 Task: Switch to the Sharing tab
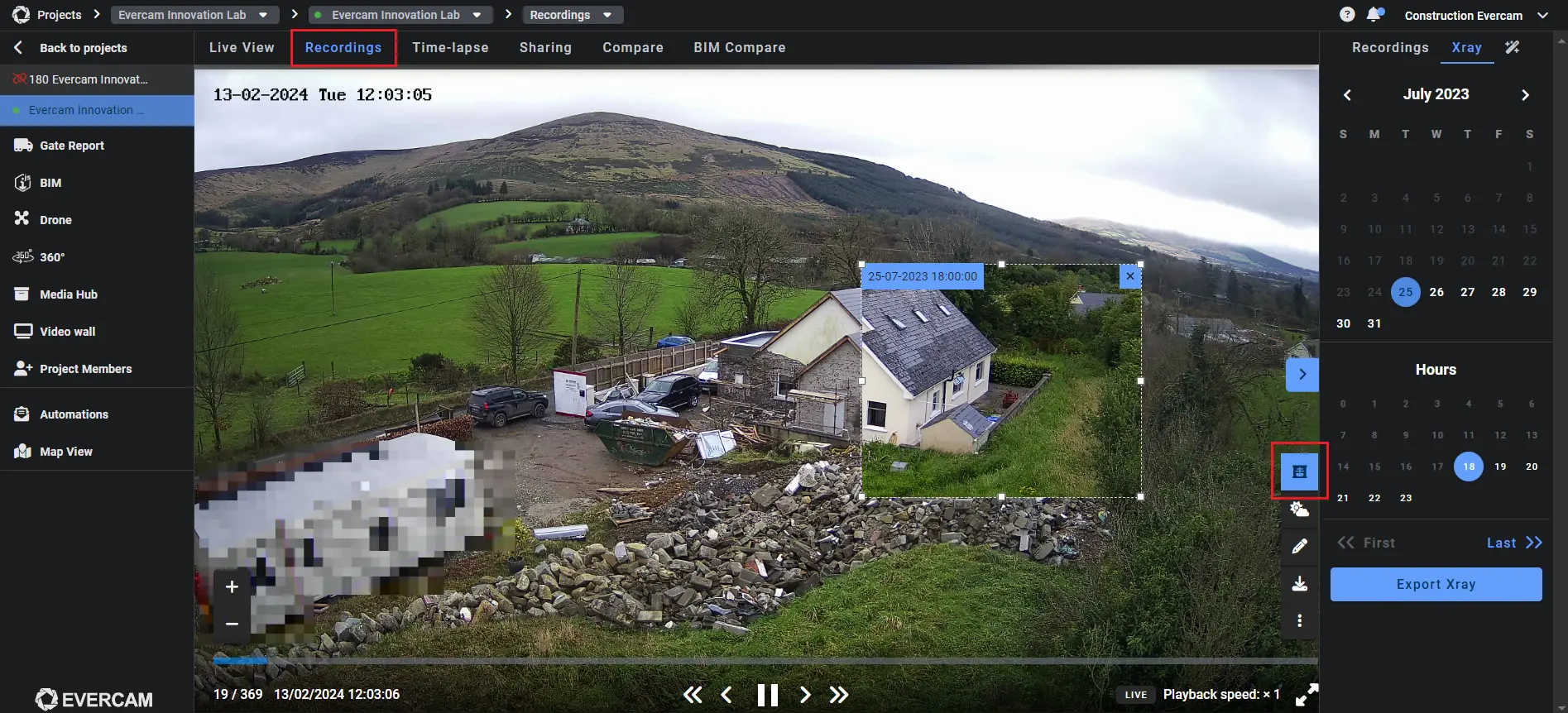[545, 48]
